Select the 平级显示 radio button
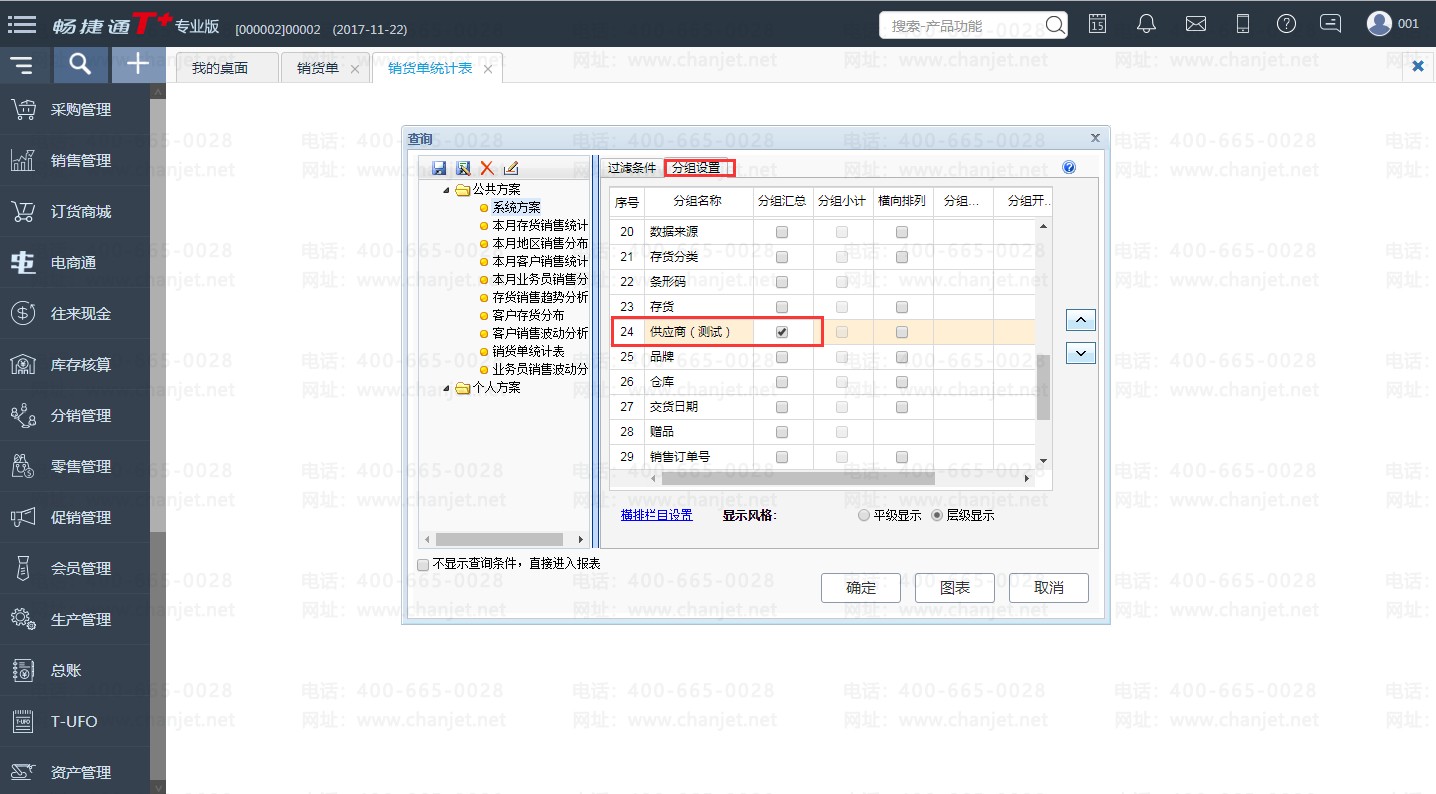 pos(864,516)
